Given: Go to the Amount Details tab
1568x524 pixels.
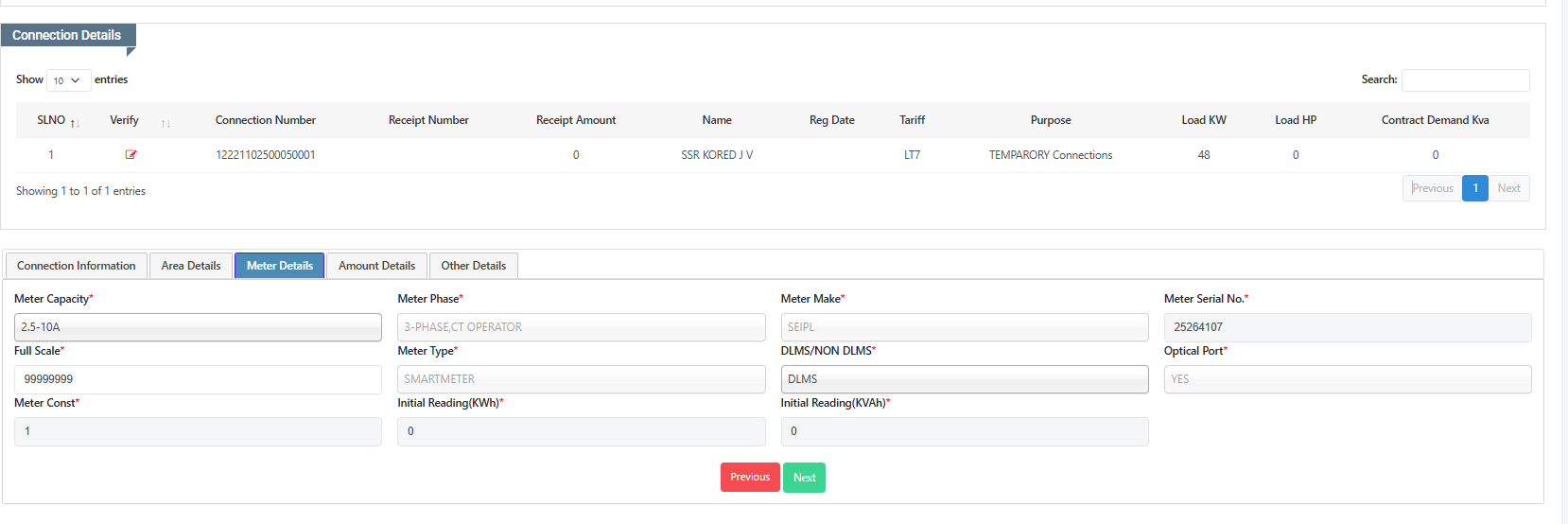Looking at the screenshot, I should tap(376, 266).
